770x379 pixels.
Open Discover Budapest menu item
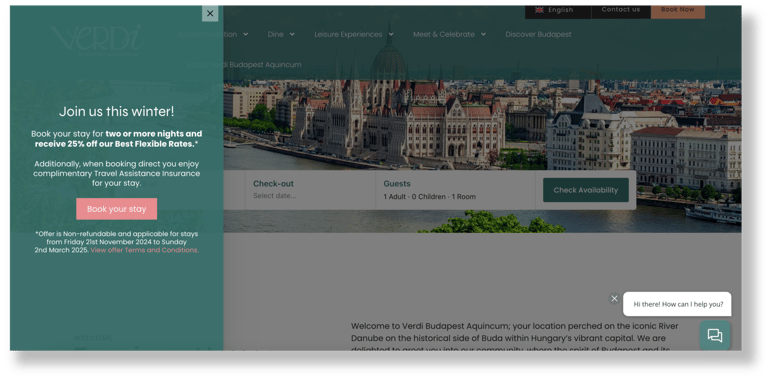tap(538, 34)
